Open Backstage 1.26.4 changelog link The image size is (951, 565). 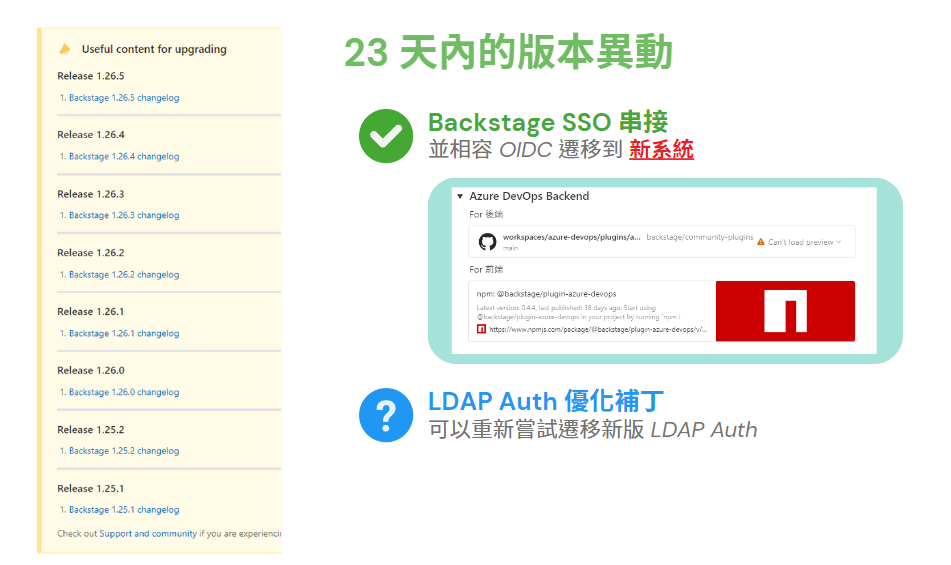click(x=124, y=156)
